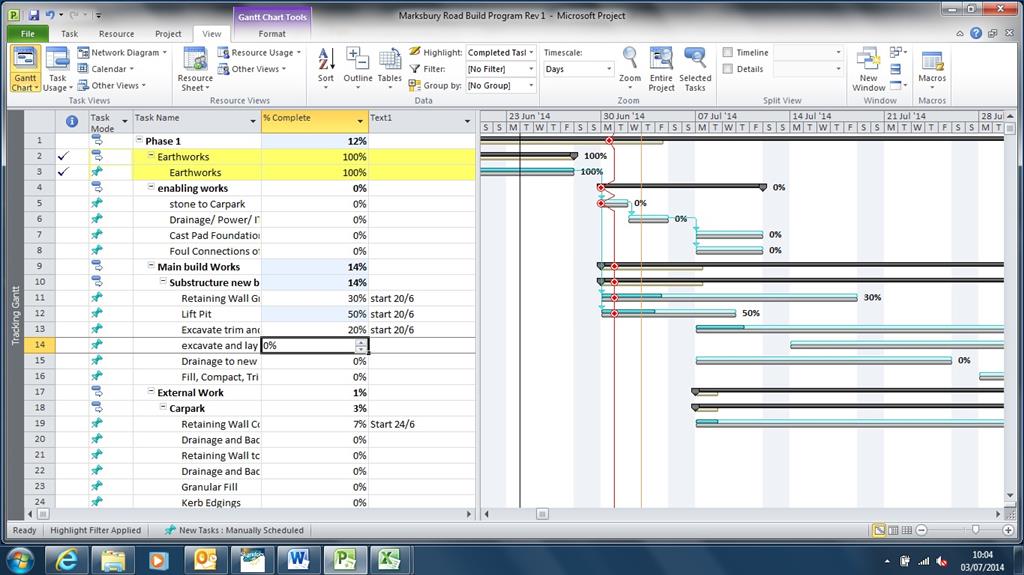Enable the Timeline checkbox
1024x575 pixels.
tap(728, 52)
